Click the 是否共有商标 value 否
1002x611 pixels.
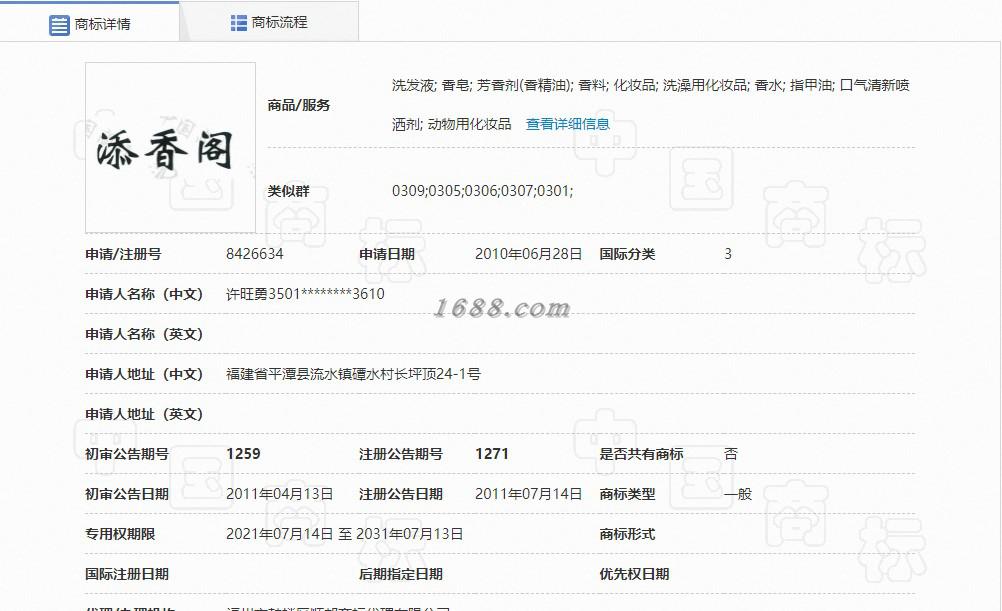point(731,454)
